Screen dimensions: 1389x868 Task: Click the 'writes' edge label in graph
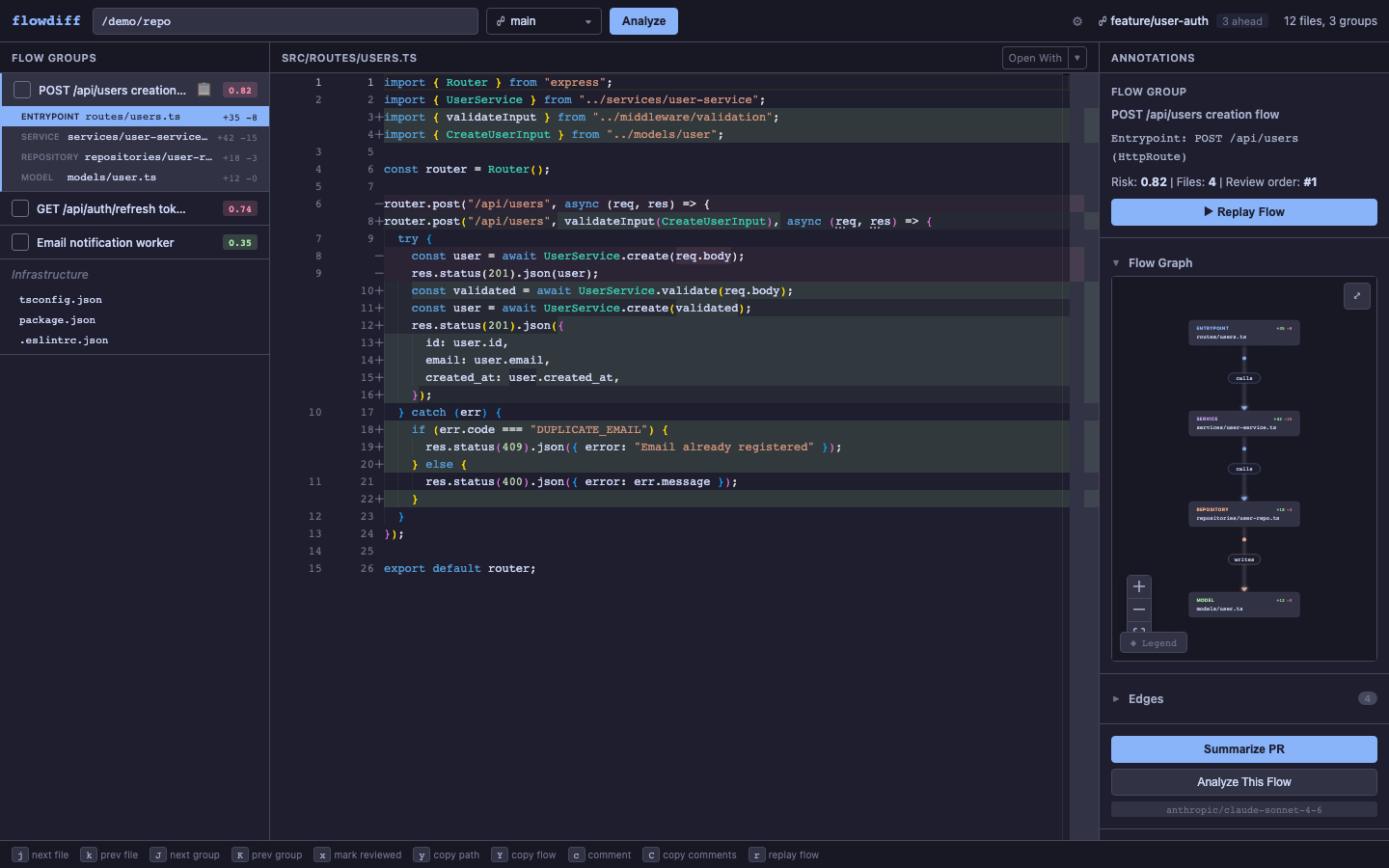(1244, 559)
